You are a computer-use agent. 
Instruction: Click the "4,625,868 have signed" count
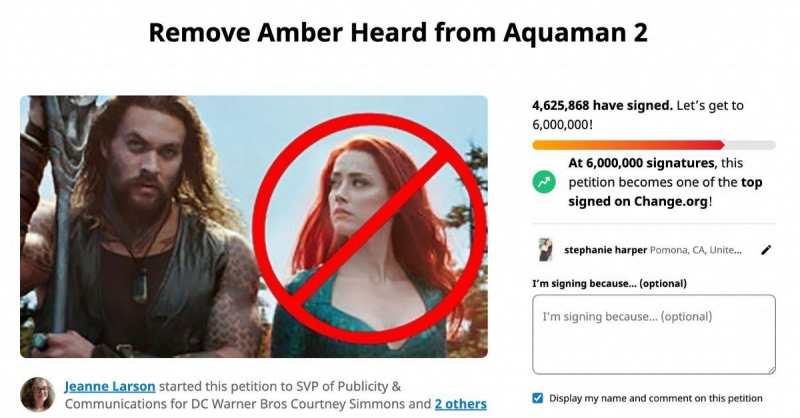tap(603, 106)
